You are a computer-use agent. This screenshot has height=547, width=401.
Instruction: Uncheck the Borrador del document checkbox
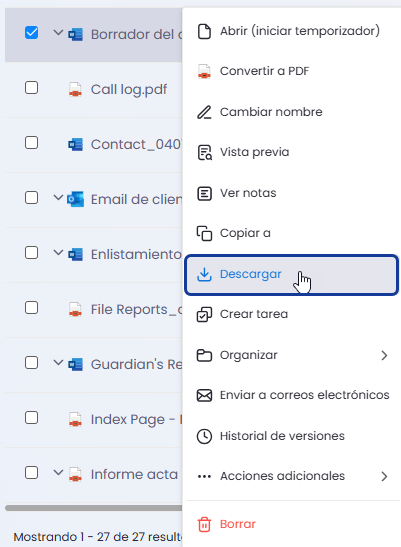[31, 33]
